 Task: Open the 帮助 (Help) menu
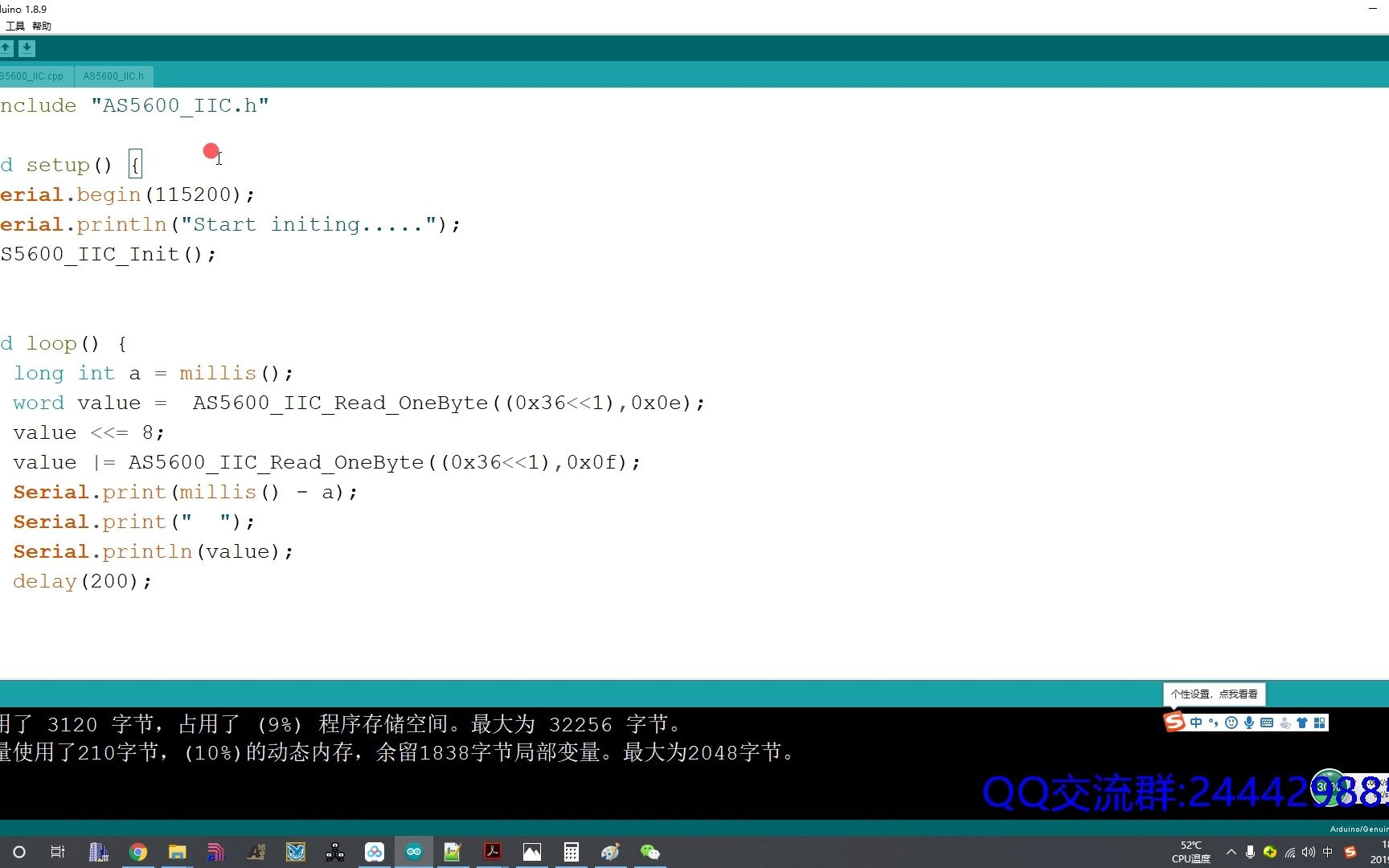(42, 26)
